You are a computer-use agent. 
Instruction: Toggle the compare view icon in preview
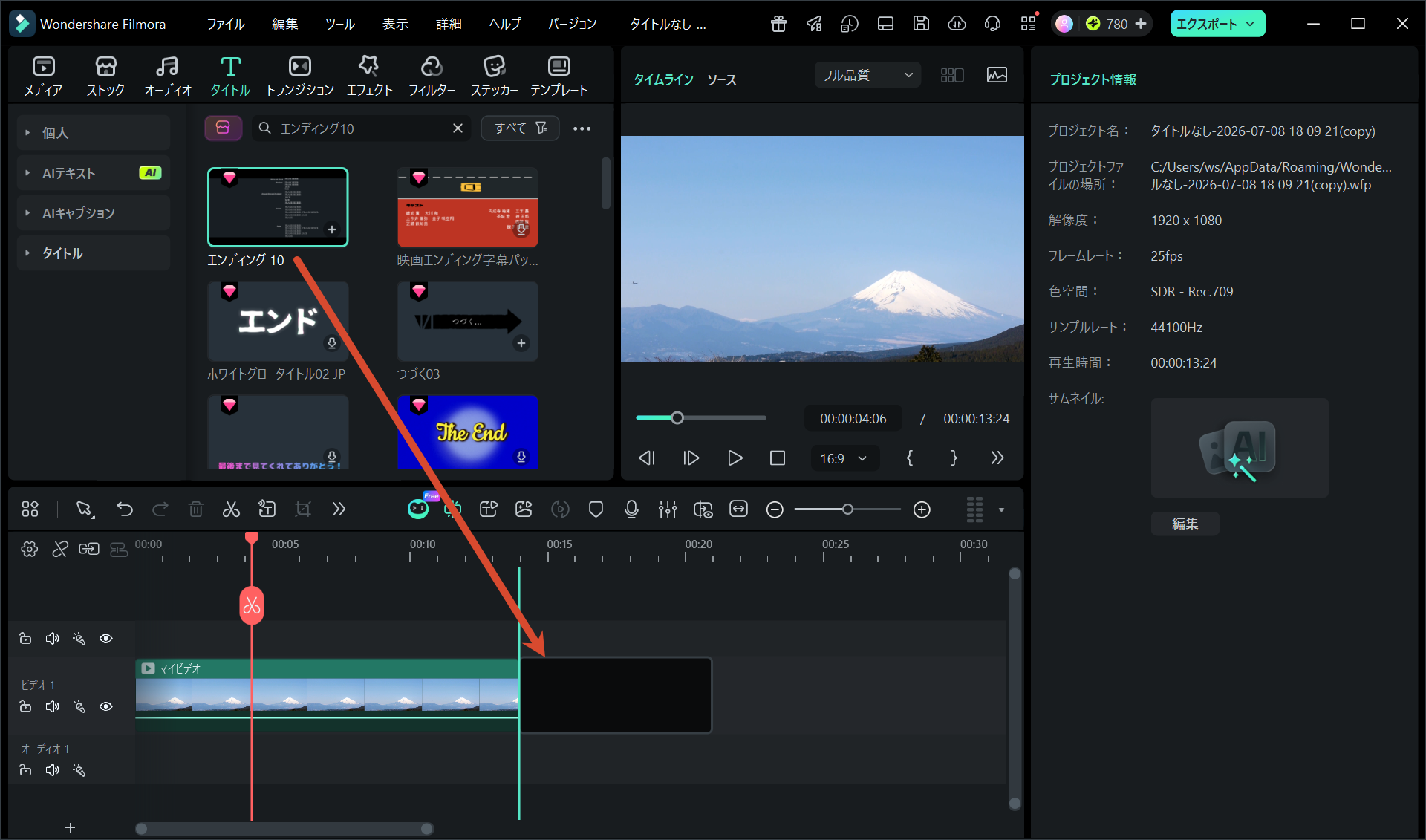click(x=952, y=75)
